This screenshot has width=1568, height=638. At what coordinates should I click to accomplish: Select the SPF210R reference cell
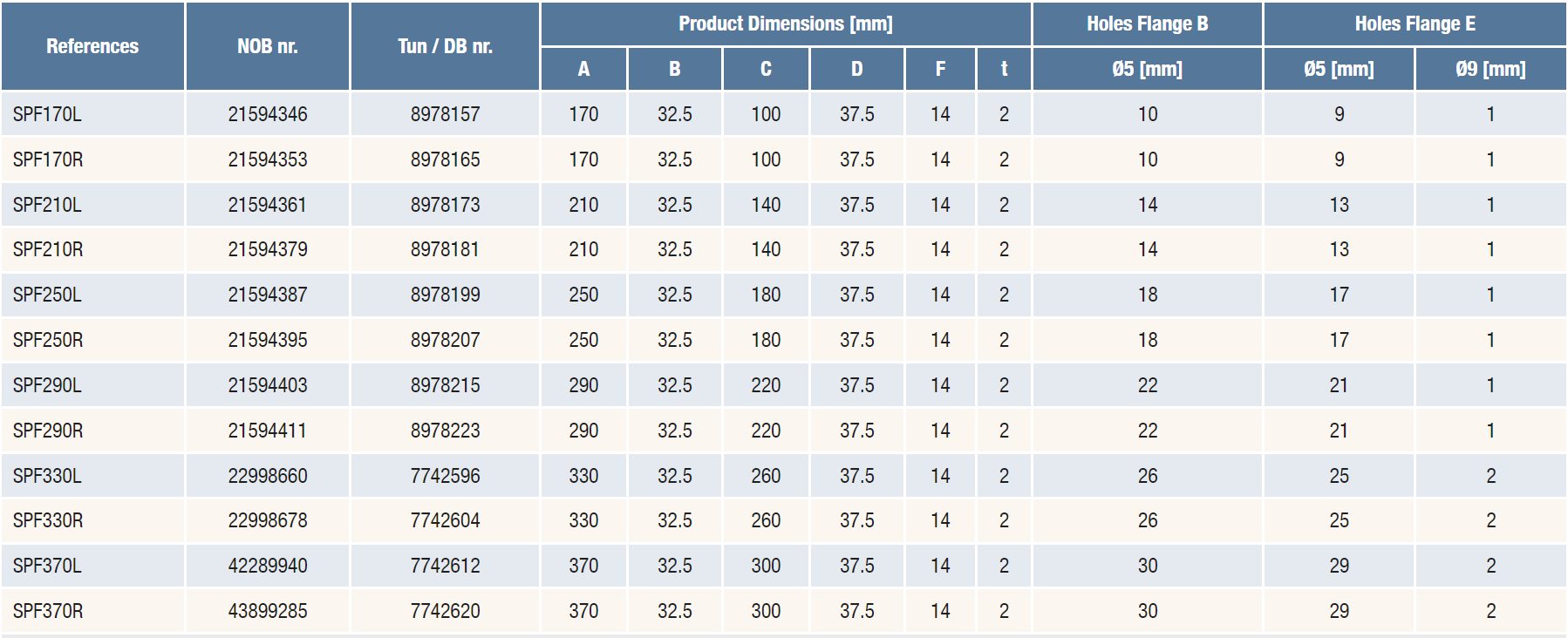click(48, 249)
